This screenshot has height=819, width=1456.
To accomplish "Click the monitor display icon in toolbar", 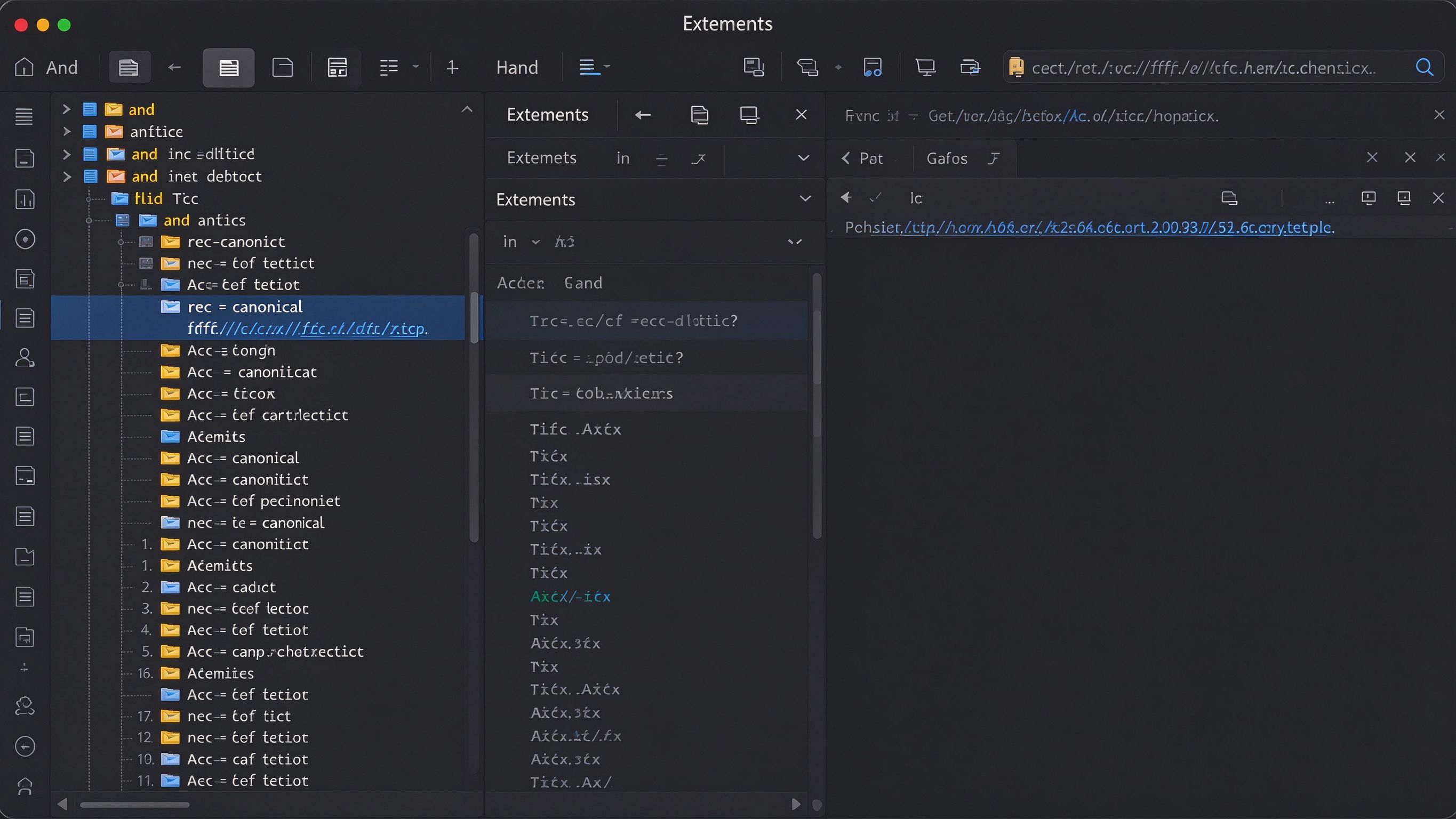I will (x=925, y=67).
